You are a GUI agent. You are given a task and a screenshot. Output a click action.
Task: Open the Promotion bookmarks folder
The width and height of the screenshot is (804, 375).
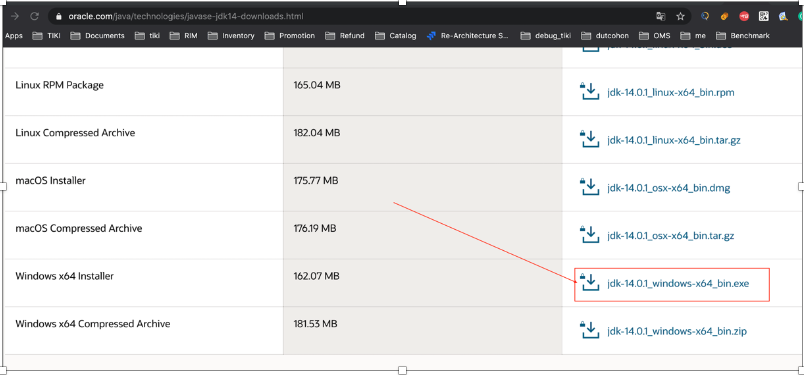coord(290,36)
